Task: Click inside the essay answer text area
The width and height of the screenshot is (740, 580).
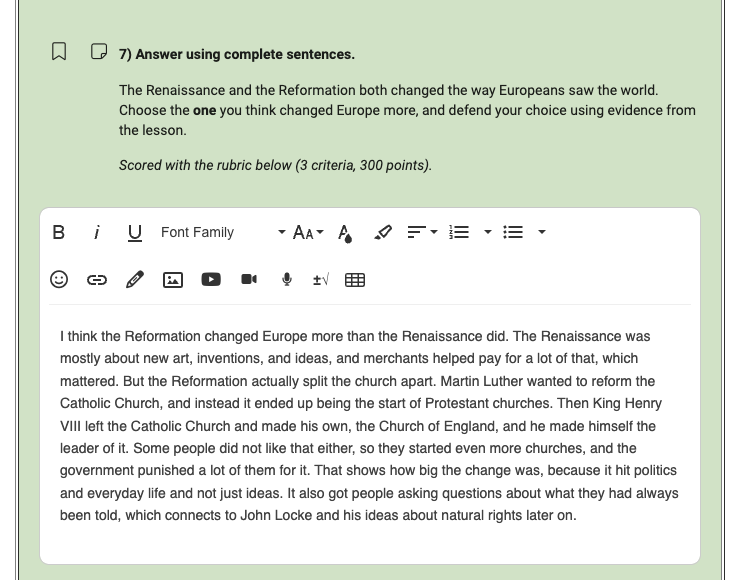Action: click(x=370, y=426)
